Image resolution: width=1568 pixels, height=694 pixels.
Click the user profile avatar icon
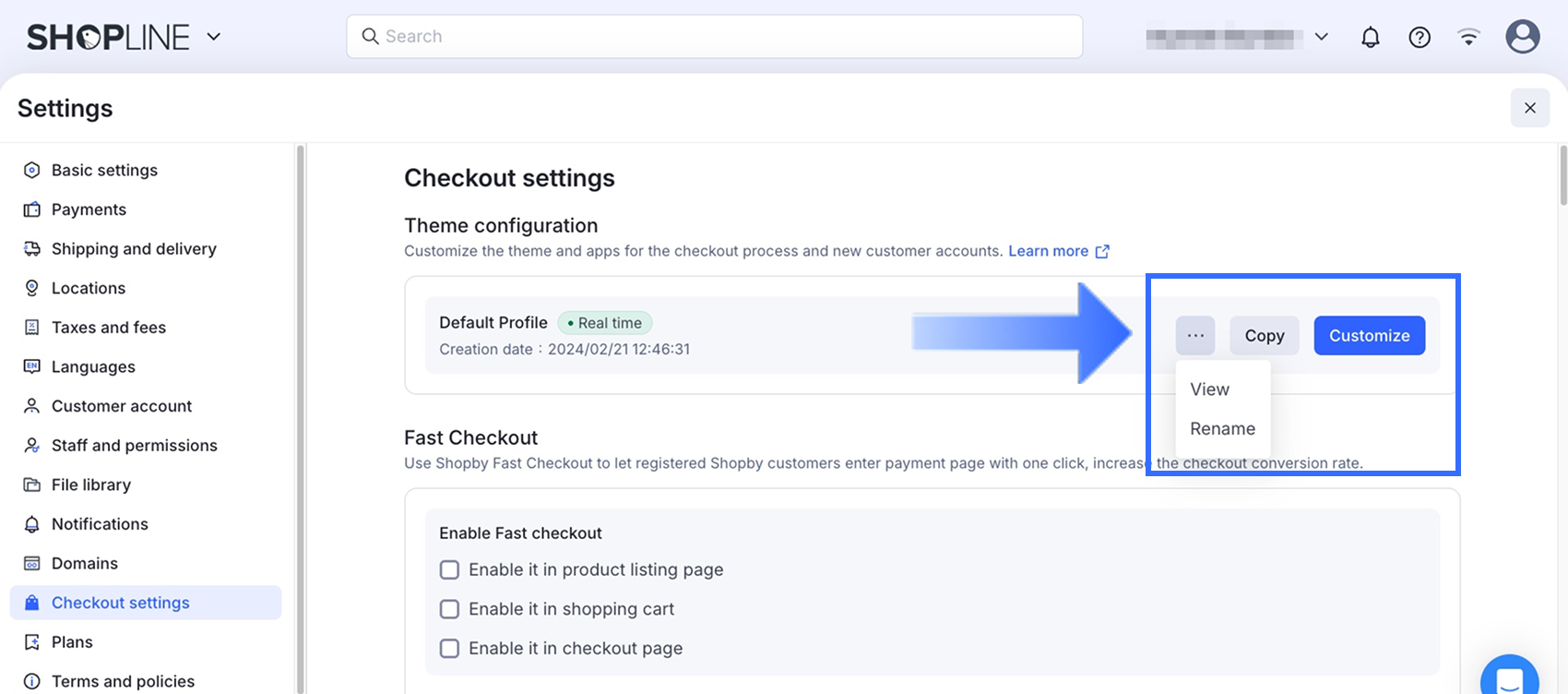[x=1522, y=37]
